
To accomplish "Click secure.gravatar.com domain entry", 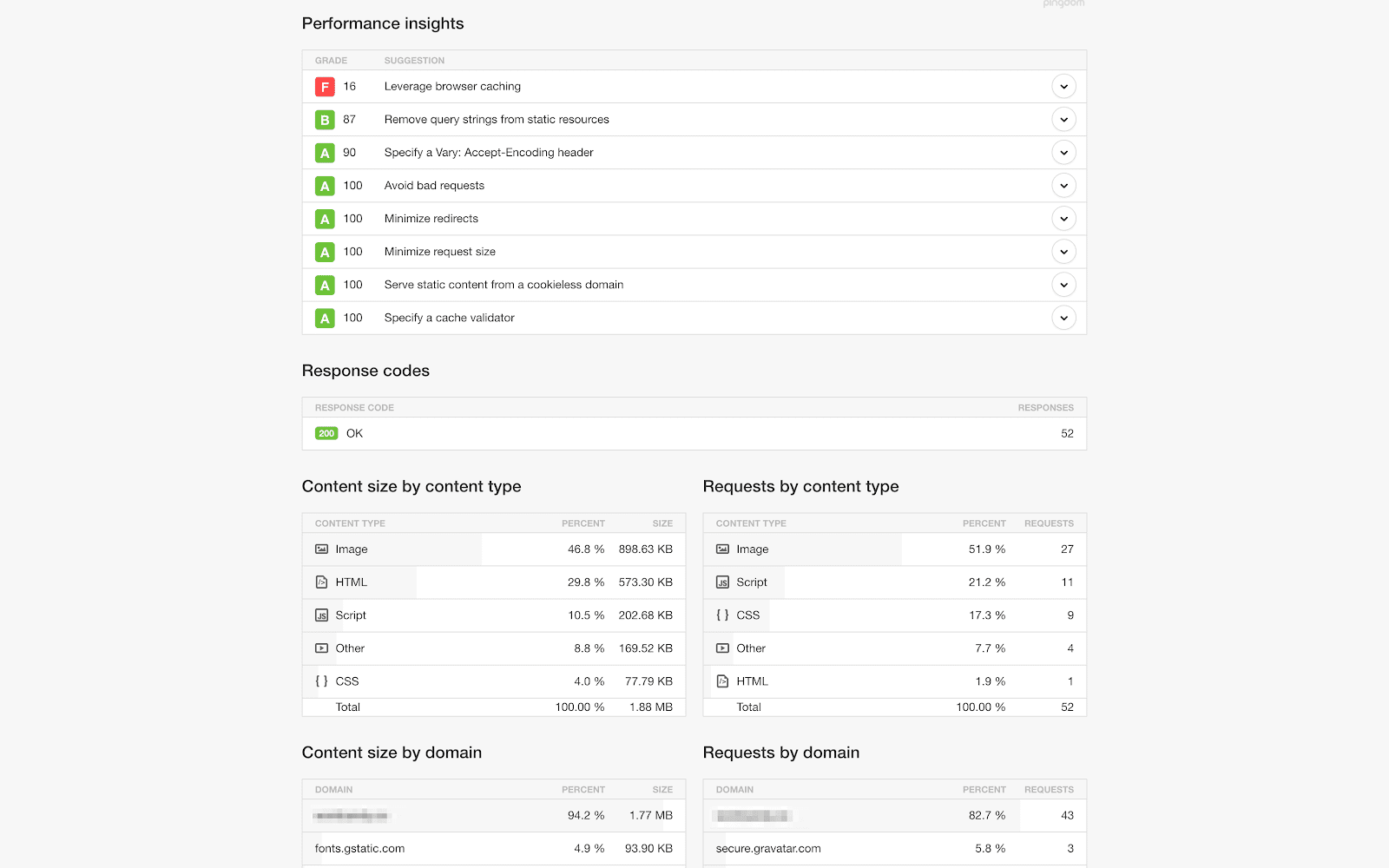I will point(768,849).
